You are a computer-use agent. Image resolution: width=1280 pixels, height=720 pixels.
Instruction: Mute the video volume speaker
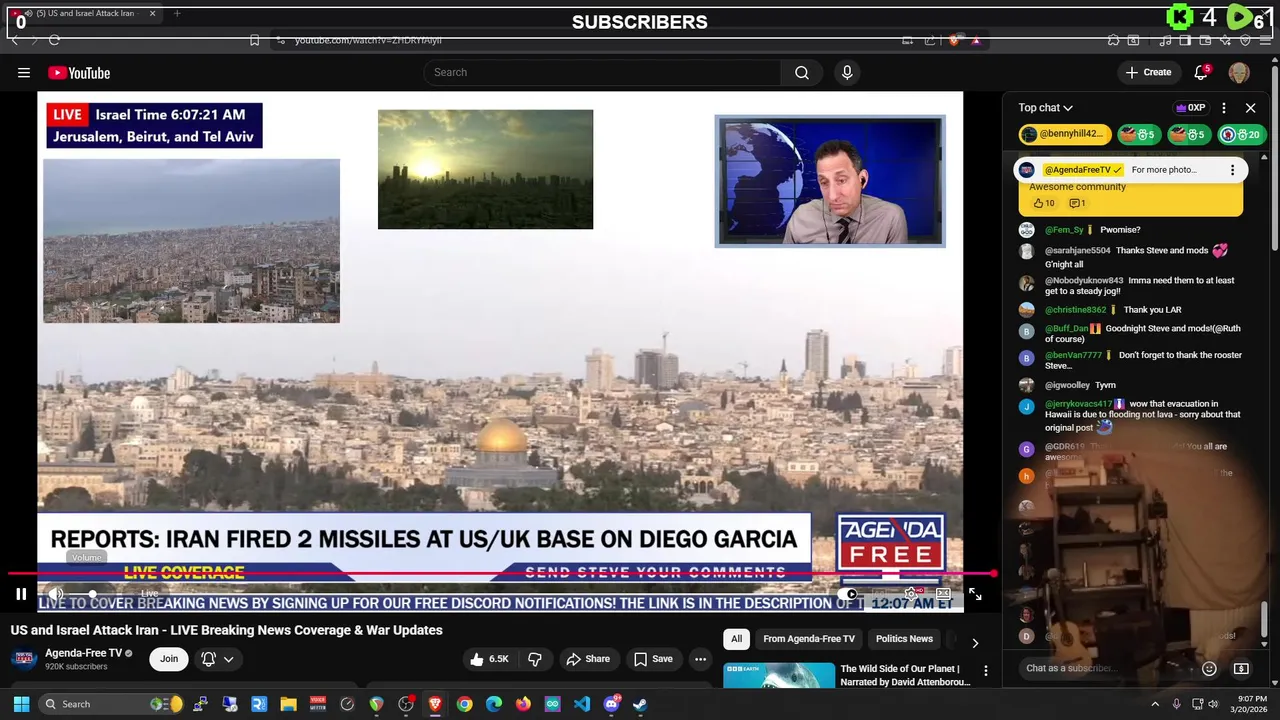click(x=57, y=594)
